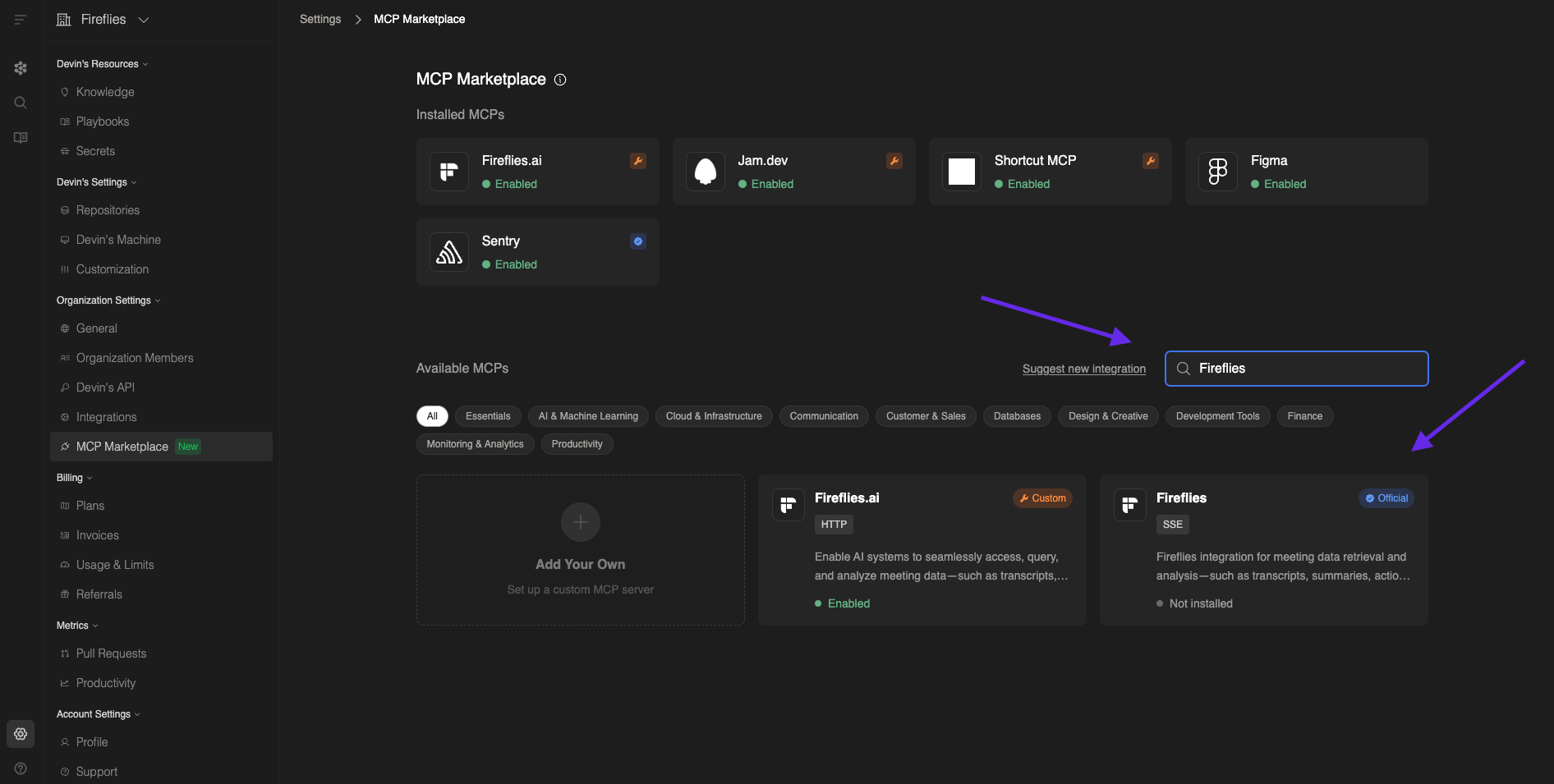
Task: Filter by Cloud & Infrastructure
Action: click(714, 416)
